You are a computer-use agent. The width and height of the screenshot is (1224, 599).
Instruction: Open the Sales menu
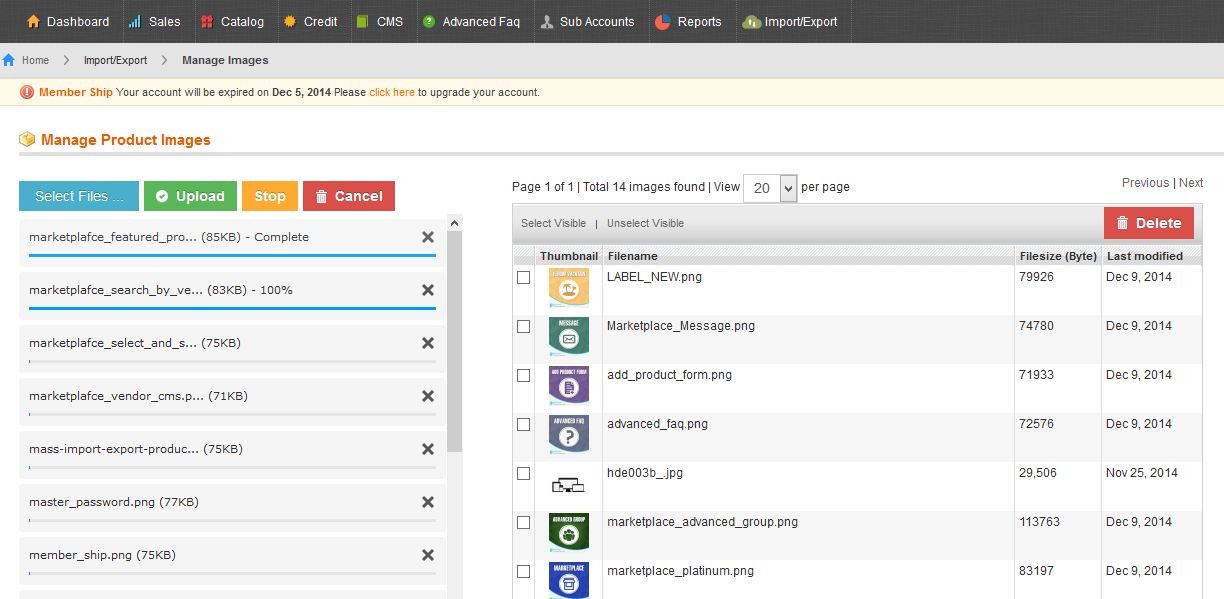155,21
